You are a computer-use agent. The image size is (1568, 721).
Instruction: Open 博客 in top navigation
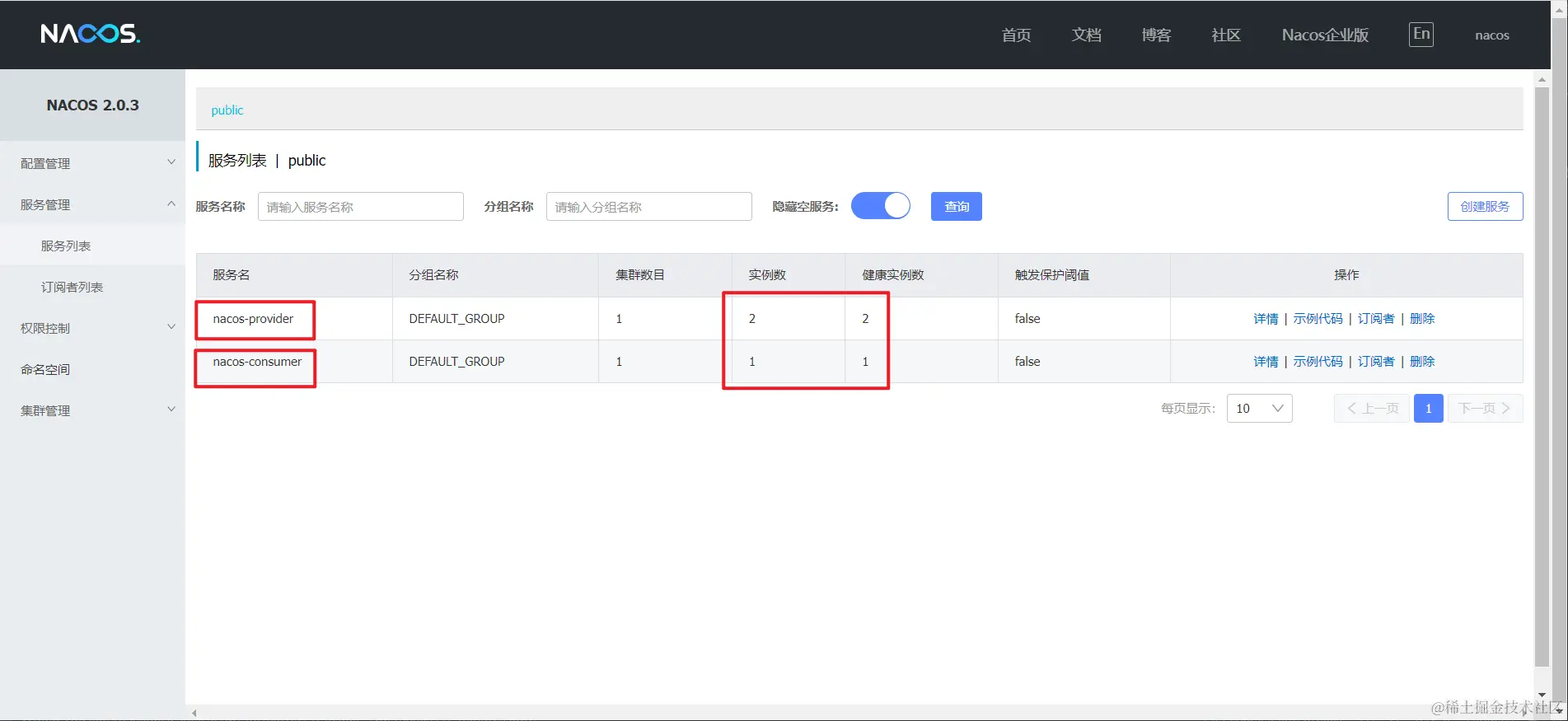(1156, 35)
